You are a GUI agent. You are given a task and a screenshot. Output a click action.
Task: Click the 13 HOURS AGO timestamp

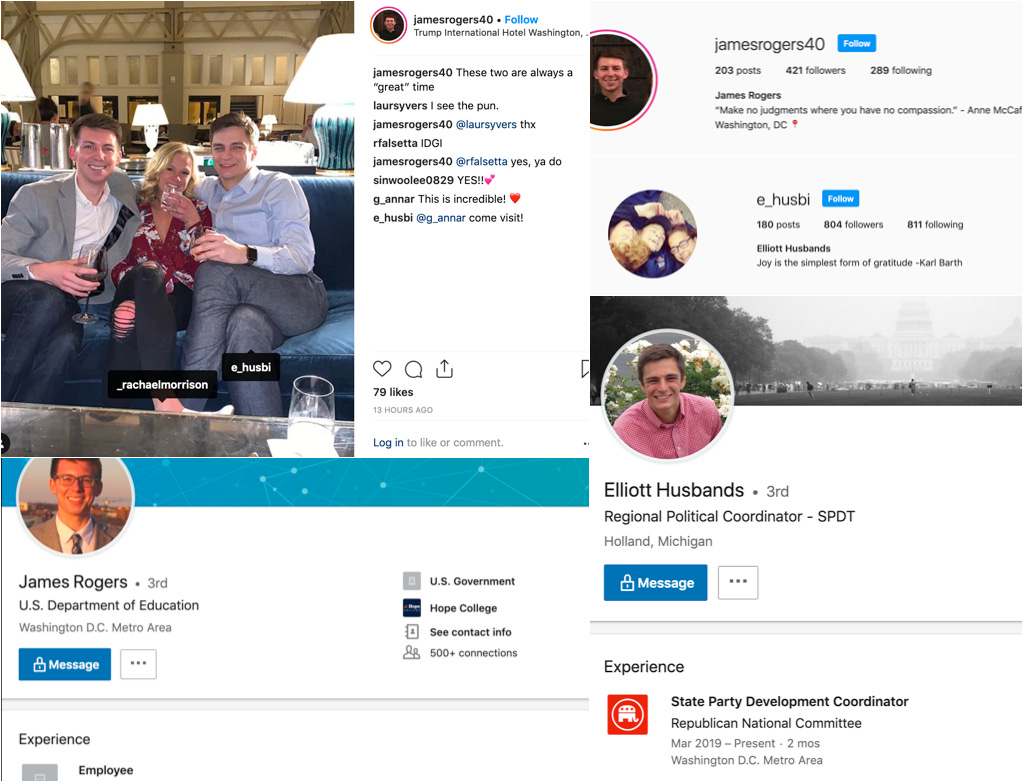click(403, 410)
